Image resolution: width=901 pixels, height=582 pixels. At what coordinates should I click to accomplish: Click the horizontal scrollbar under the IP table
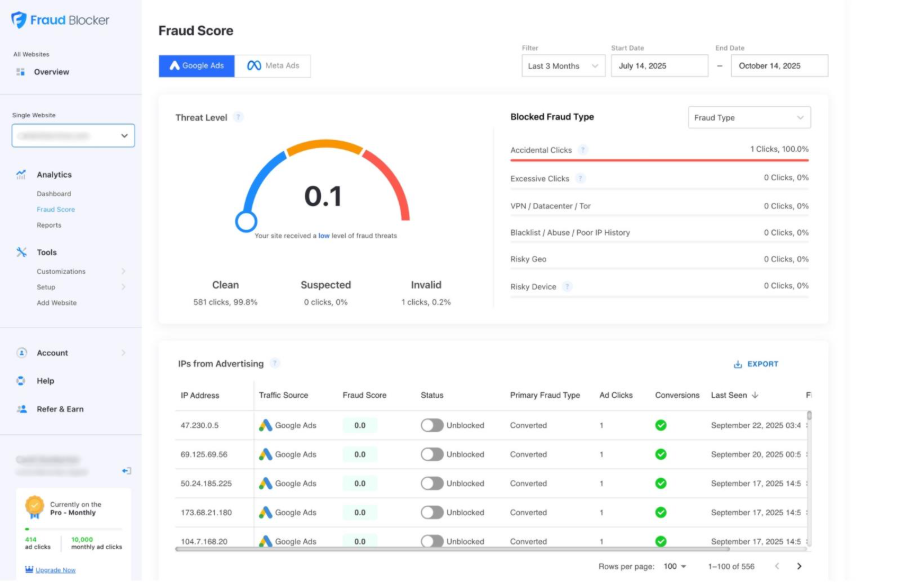click(x=450, y=548)
